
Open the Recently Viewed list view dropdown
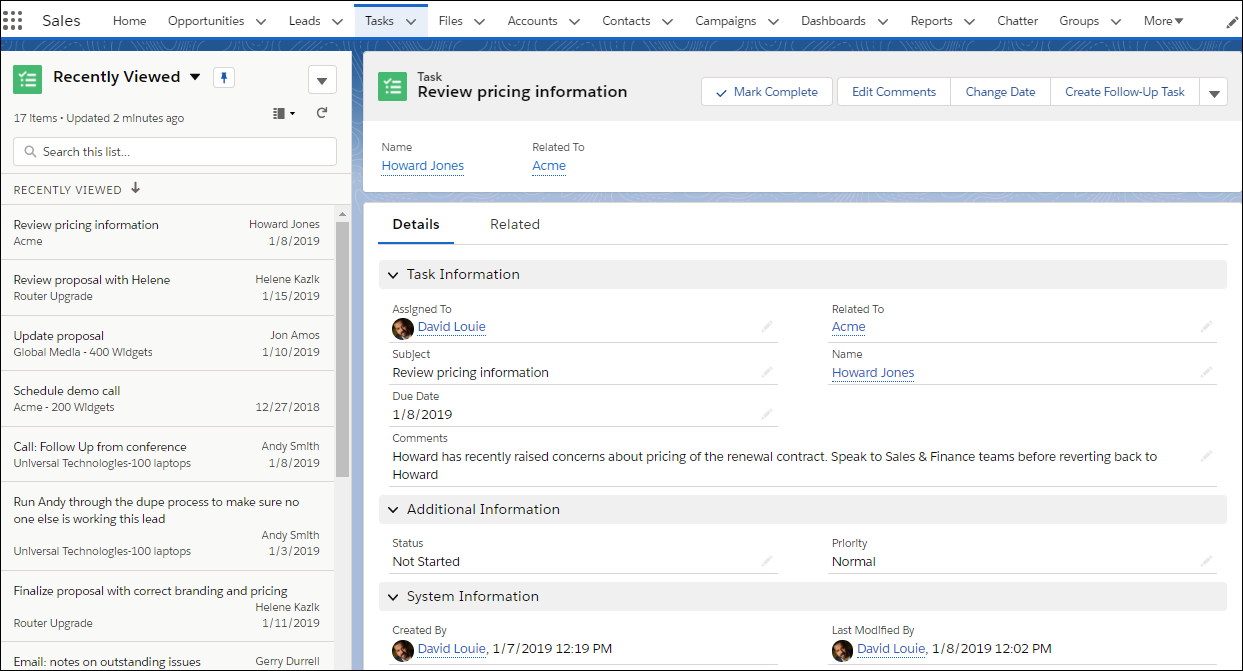point(195,77)
